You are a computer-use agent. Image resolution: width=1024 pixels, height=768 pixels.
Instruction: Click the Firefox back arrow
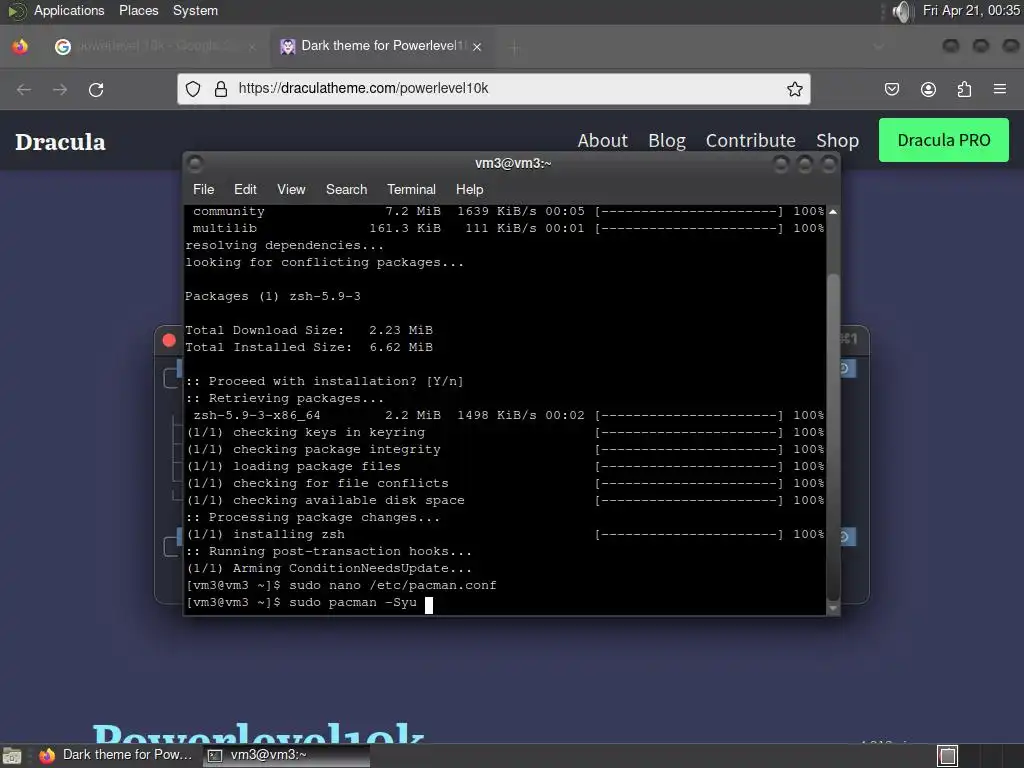pos(24,89)
